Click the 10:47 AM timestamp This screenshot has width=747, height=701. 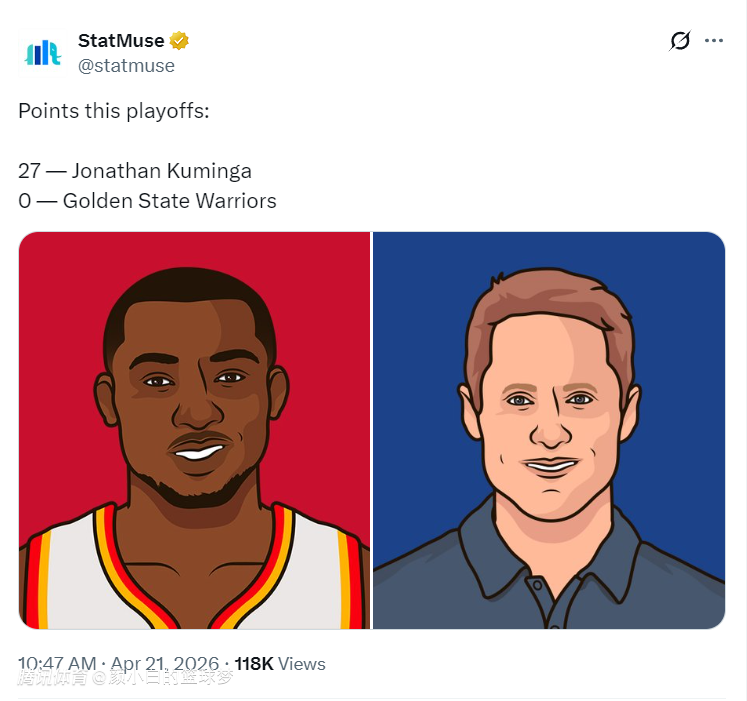pos(57,664)
